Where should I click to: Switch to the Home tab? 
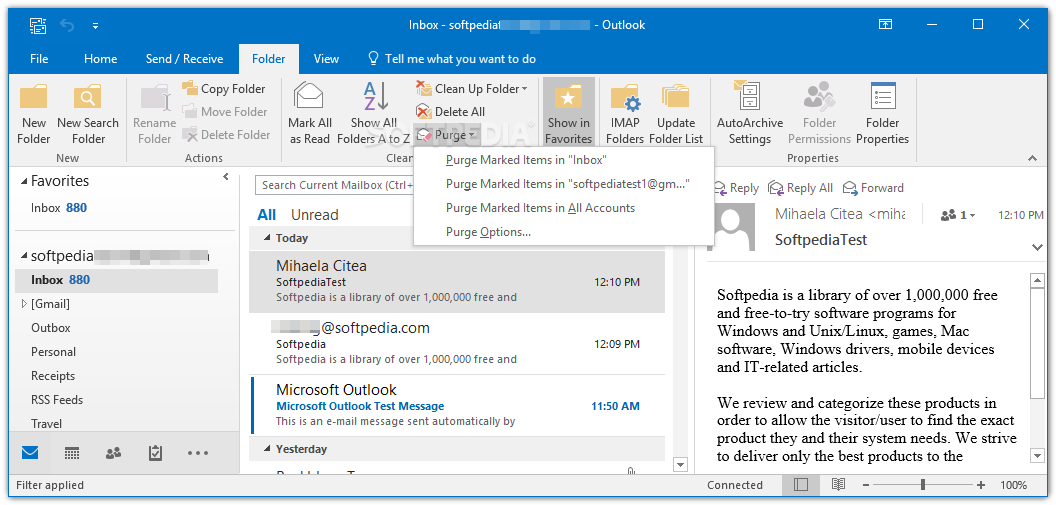100,59
